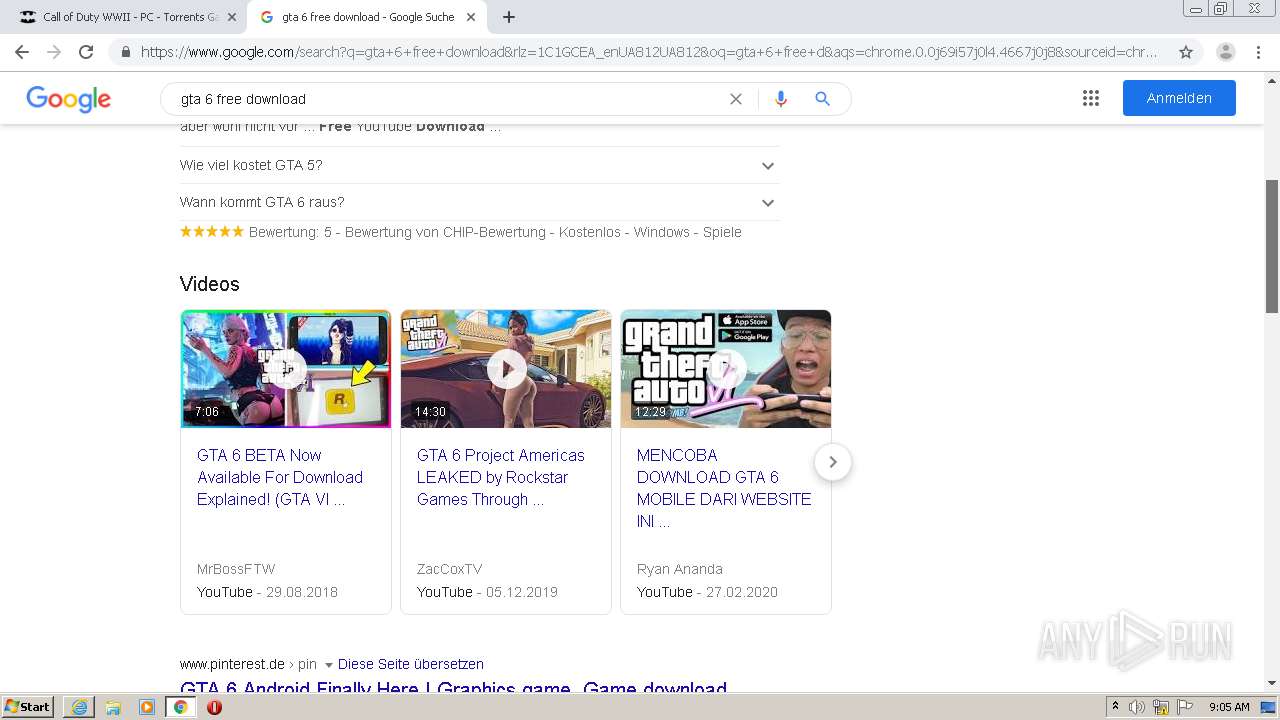This screenshot has width=1280, height=720.
Task: Open the Windows Start menu
Action: click(27, 707)
